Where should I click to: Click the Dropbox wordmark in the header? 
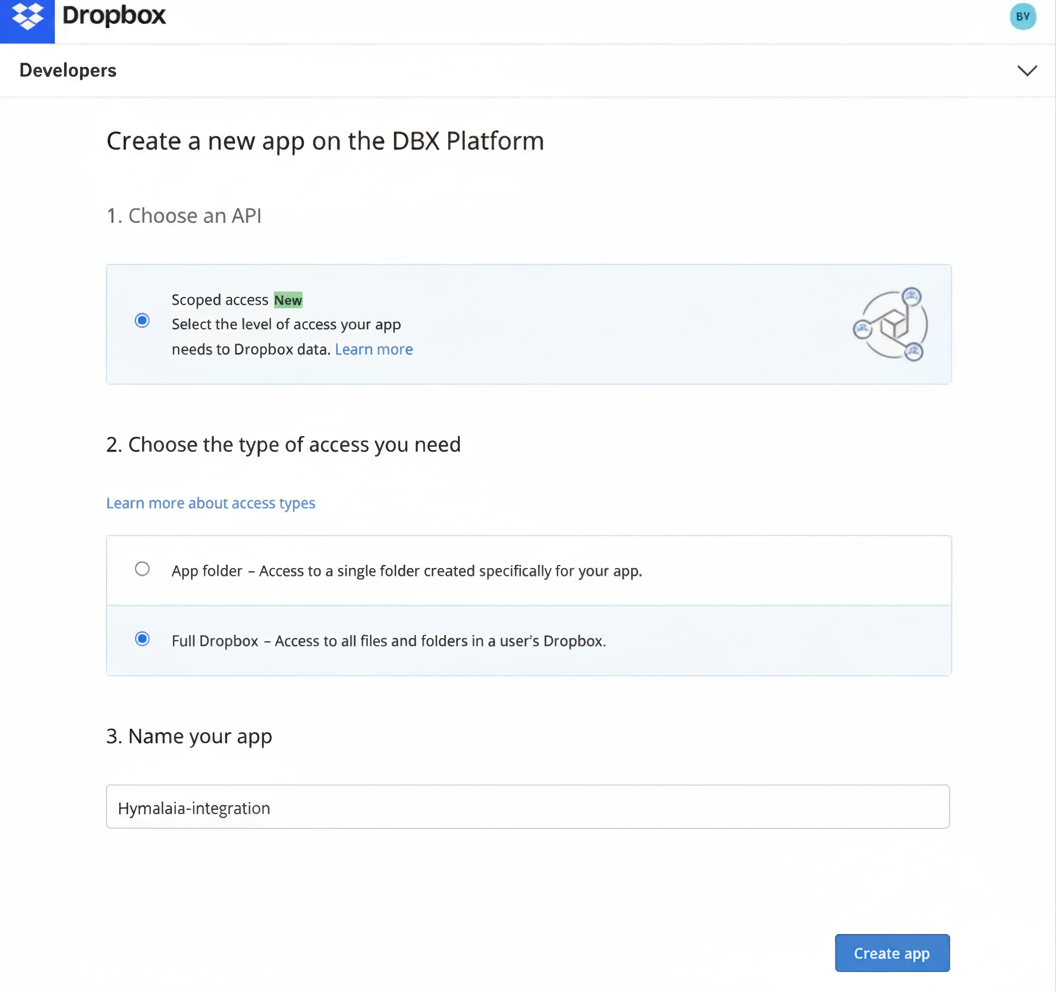pos(113,16)
